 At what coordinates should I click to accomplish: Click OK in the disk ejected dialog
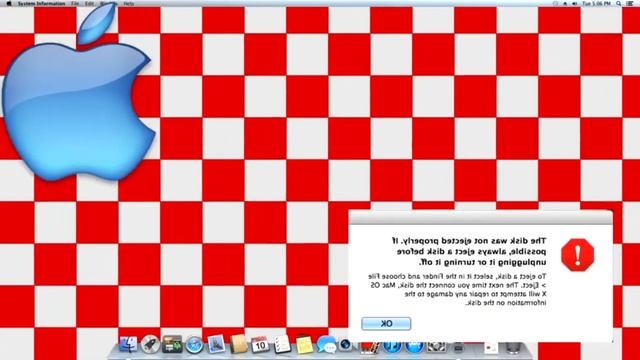[386, 324]
